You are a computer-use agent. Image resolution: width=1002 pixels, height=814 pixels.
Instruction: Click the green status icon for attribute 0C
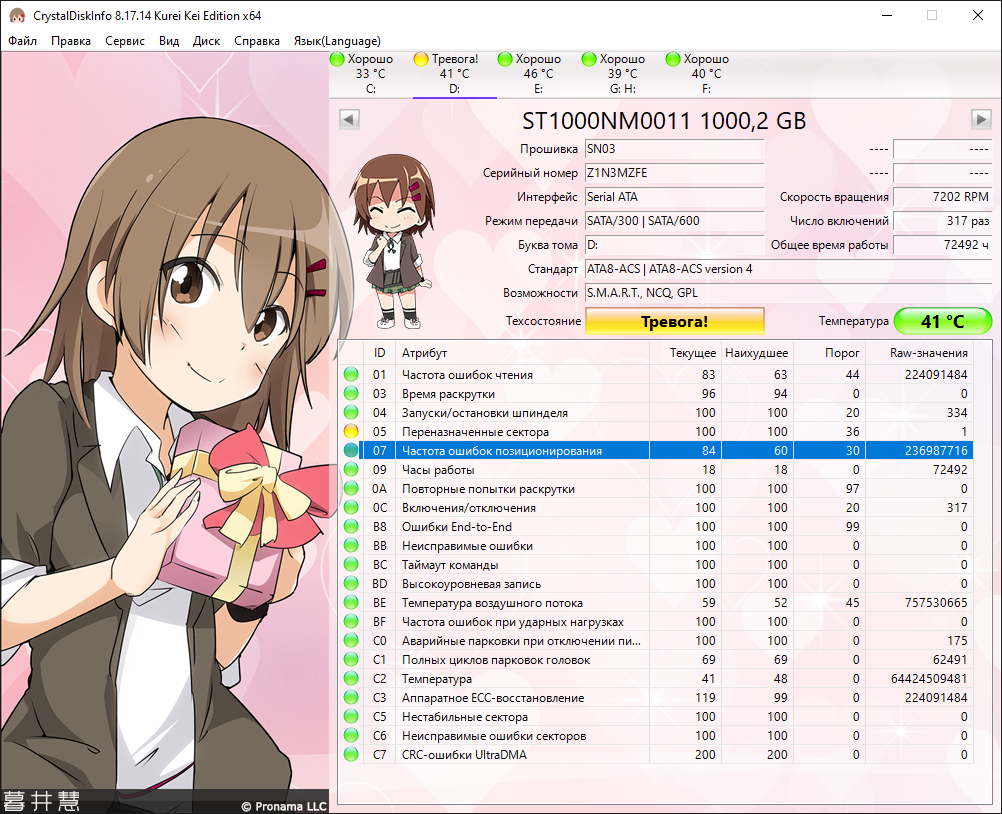tap(351, 508)
